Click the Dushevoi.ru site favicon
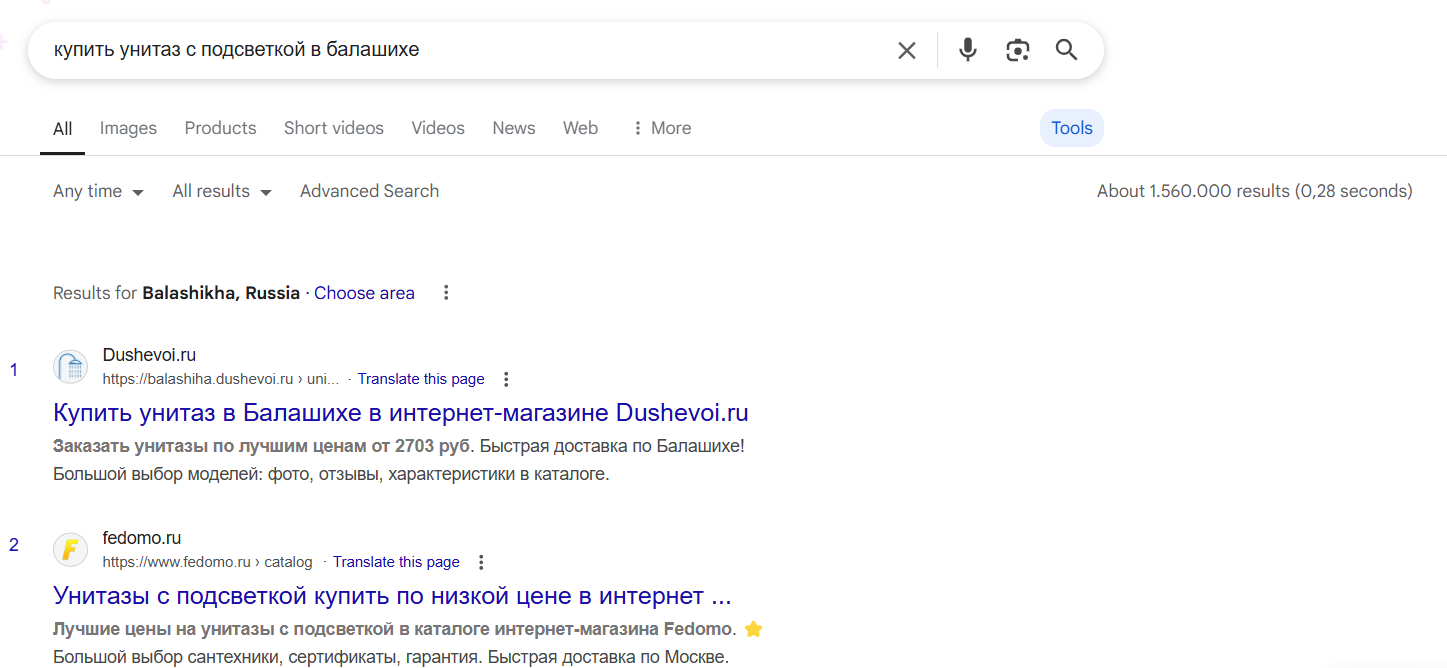Screen dimensions: 1447x668 pos(70,367)
